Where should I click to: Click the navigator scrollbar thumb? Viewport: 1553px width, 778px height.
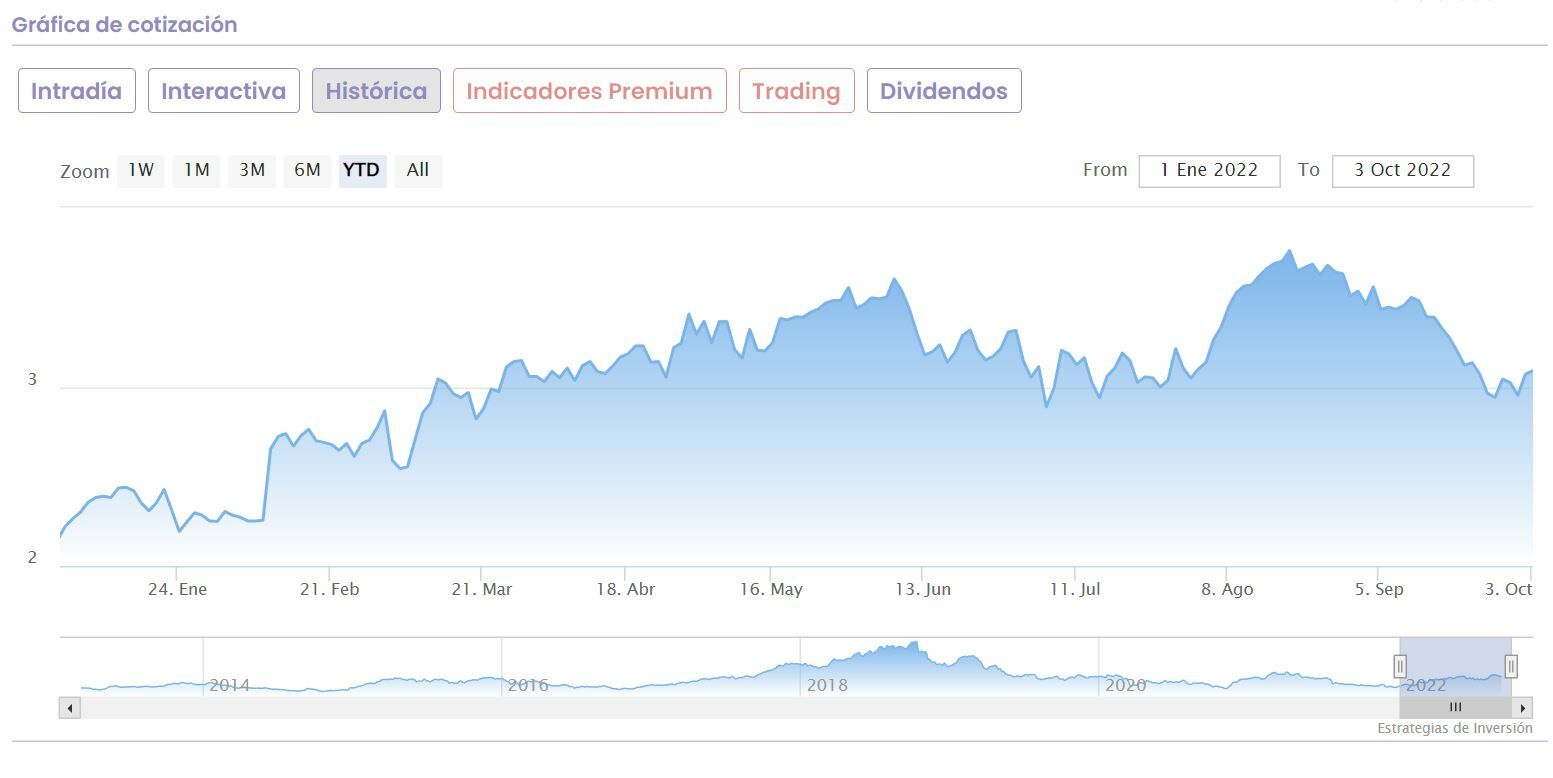(1455, 708)
